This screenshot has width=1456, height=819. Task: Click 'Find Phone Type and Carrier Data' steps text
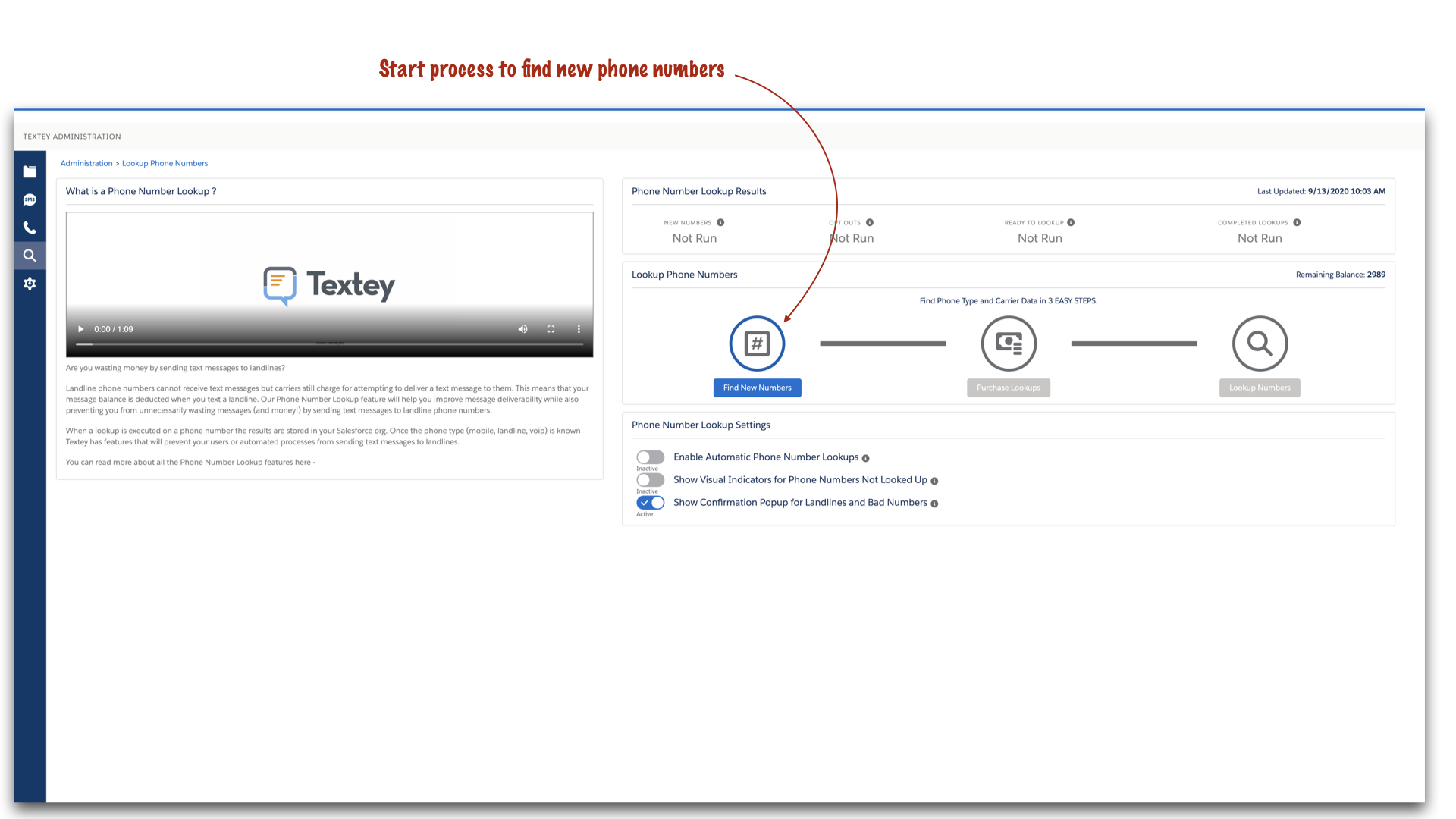(1008, 301)
